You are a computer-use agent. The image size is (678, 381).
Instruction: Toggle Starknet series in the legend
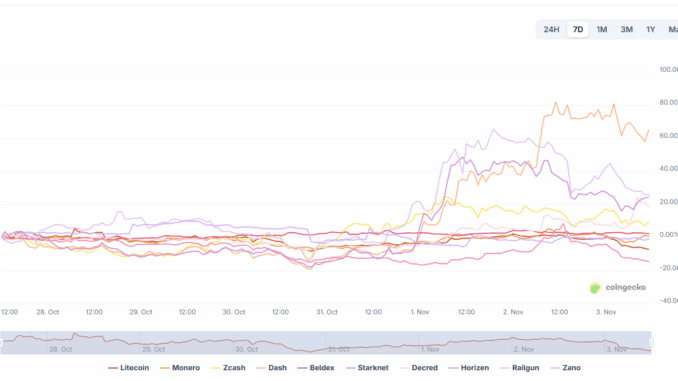coord(367,368)
